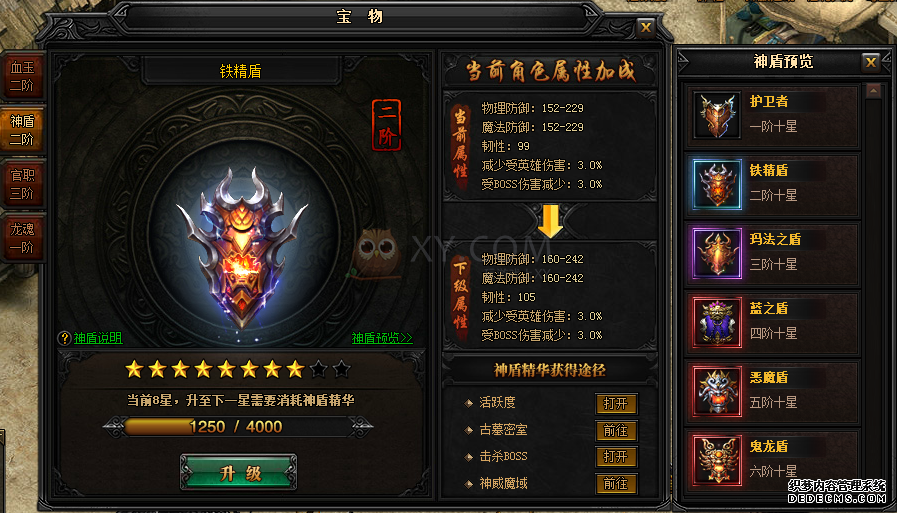Click 打开 button next to 击杀BOSS

click(616, 456)
